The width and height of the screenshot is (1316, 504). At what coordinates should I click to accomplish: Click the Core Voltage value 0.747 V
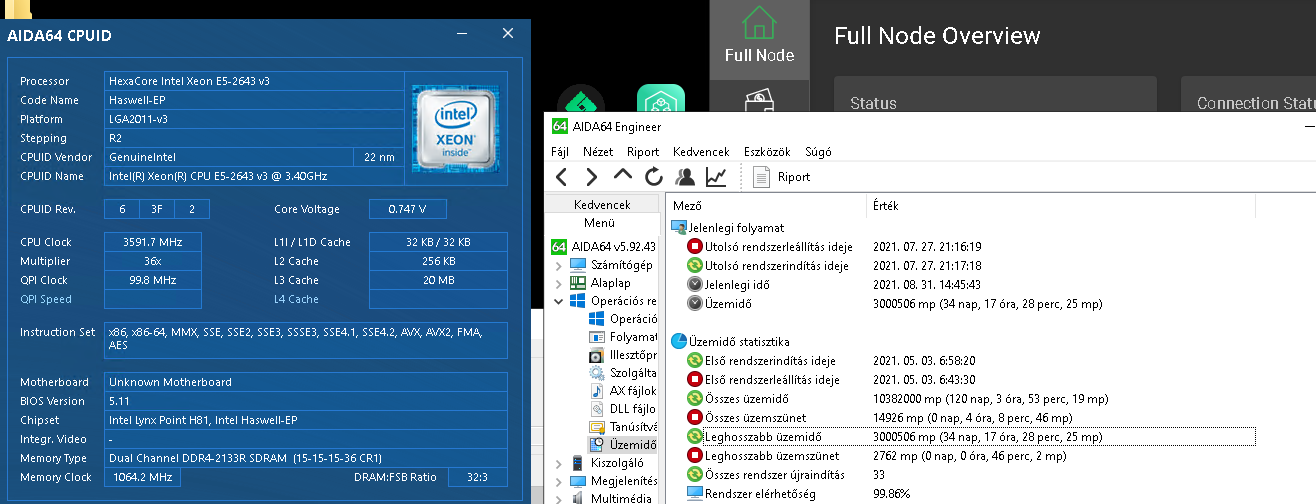(408, 210)
